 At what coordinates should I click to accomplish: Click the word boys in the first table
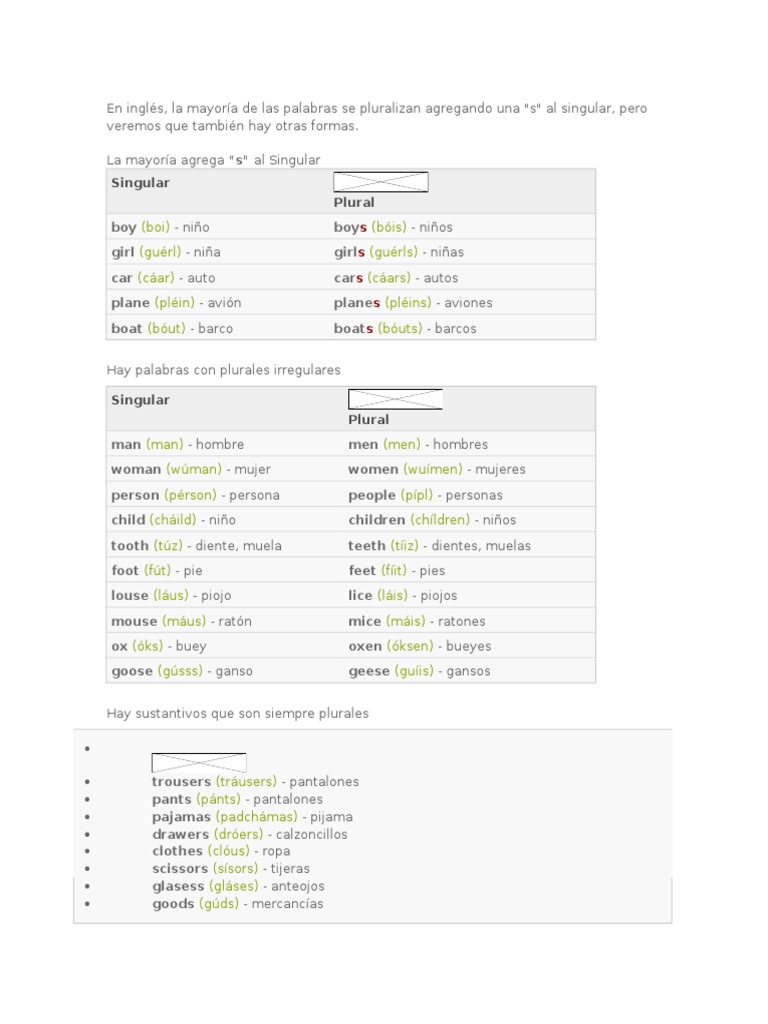pos(350,227)
